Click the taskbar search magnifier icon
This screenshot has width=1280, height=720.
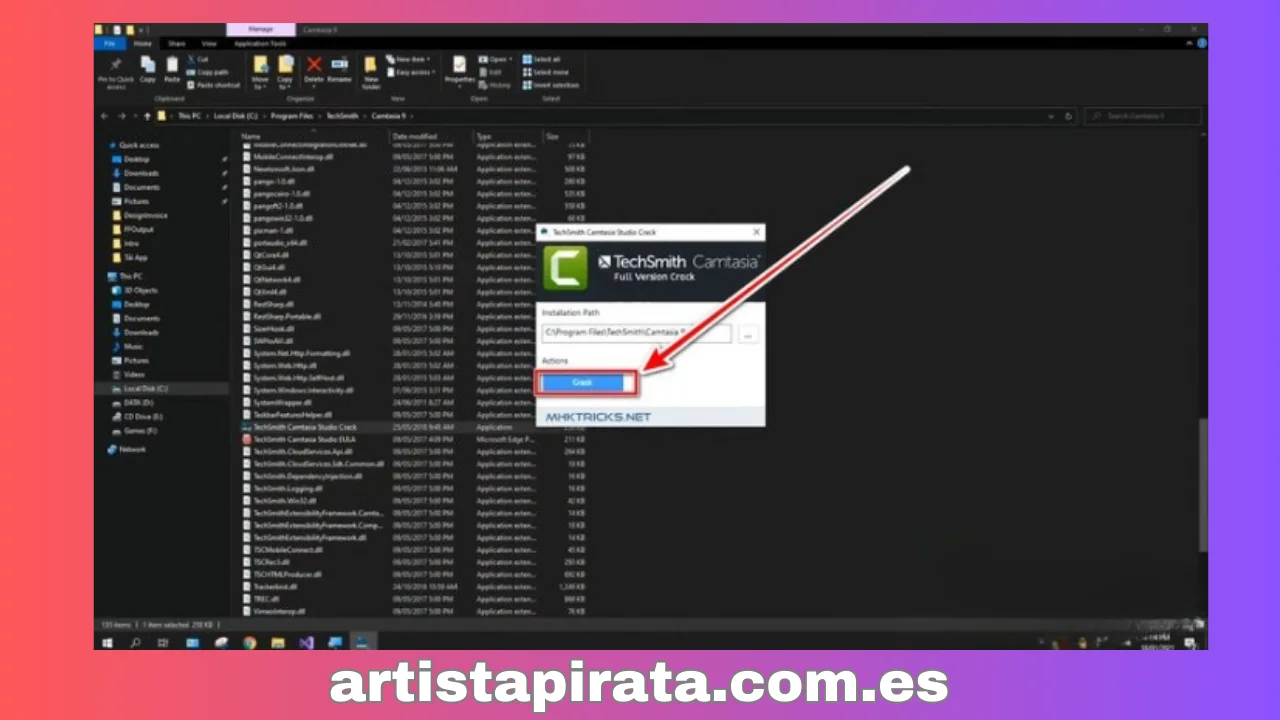tap(136, 641)
